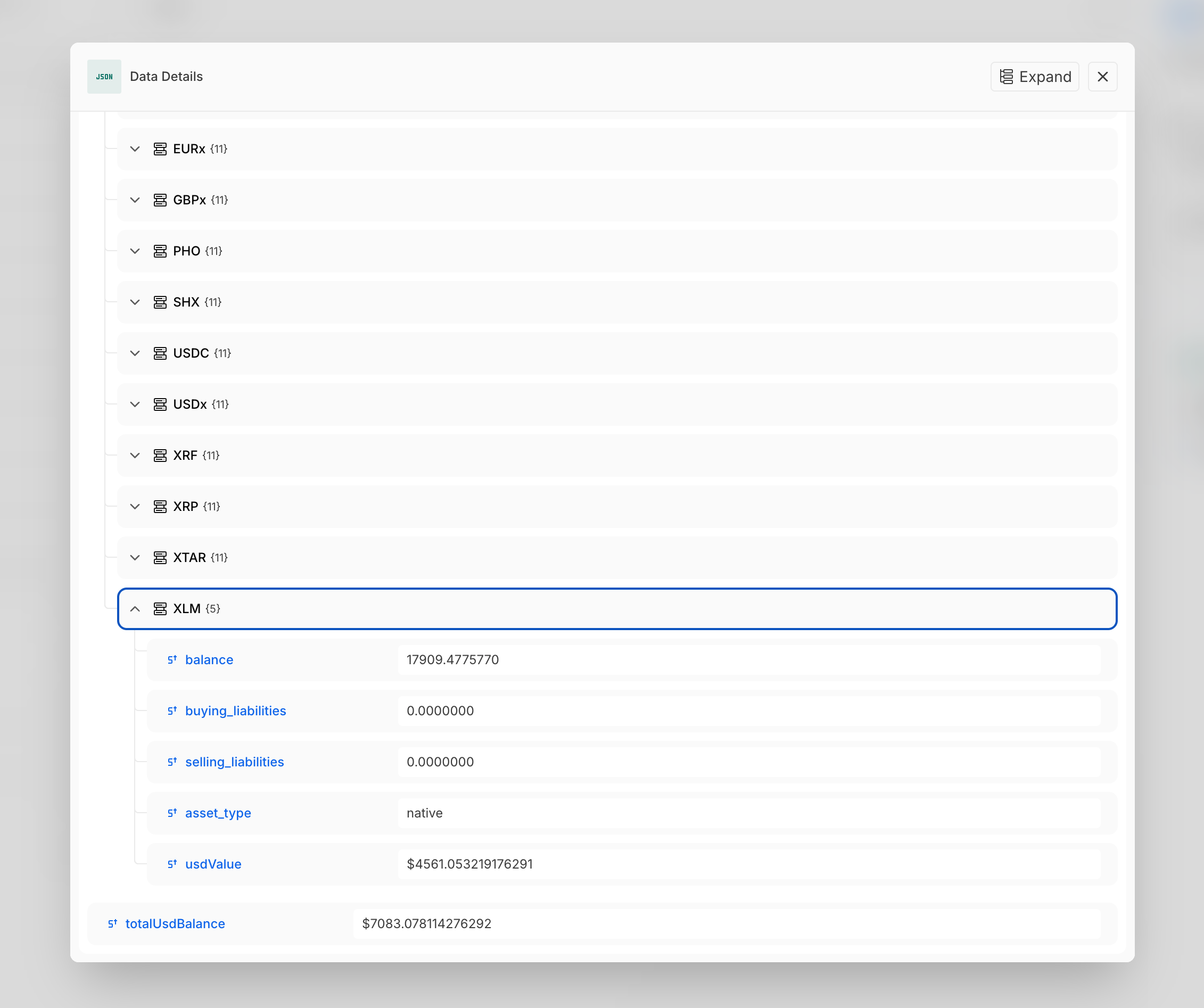This screenshot has width=1204, height=1008.
Task: Close the Data Details dialog
Action: [x=1102, y=76]
